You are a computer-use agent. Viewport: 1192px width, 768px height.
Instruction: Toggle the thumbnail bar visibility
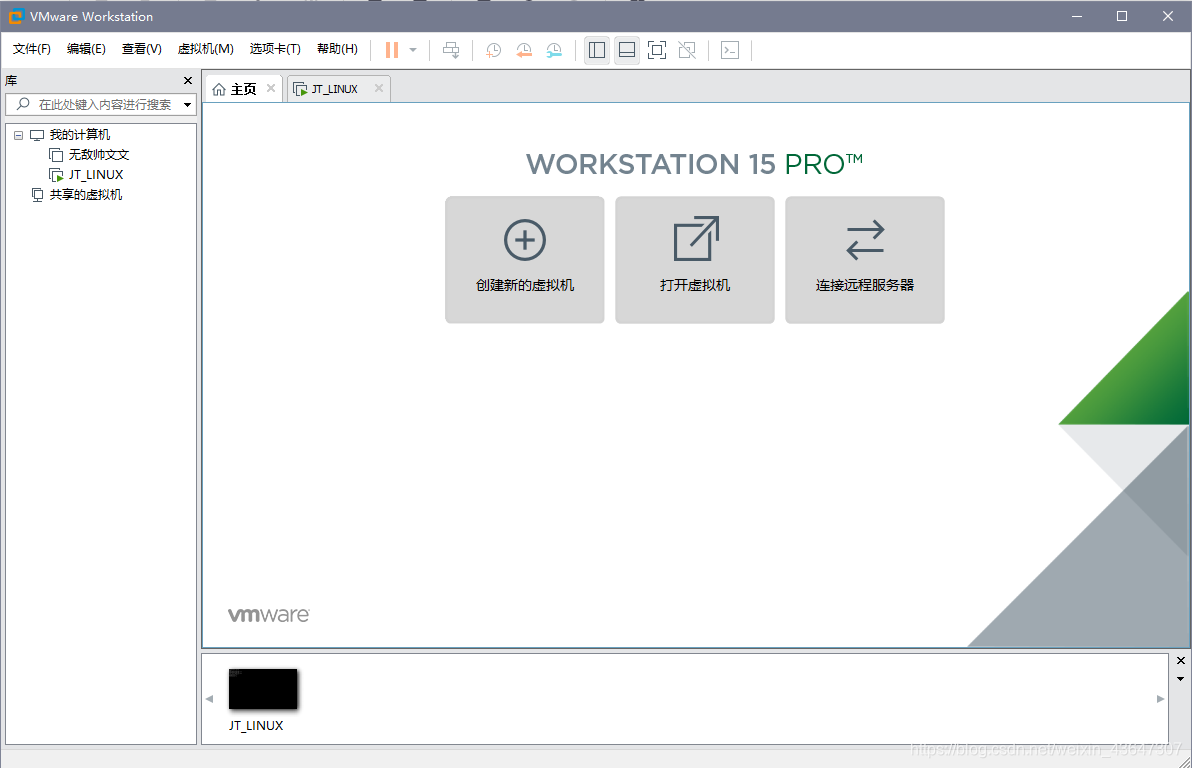[627, 50]
